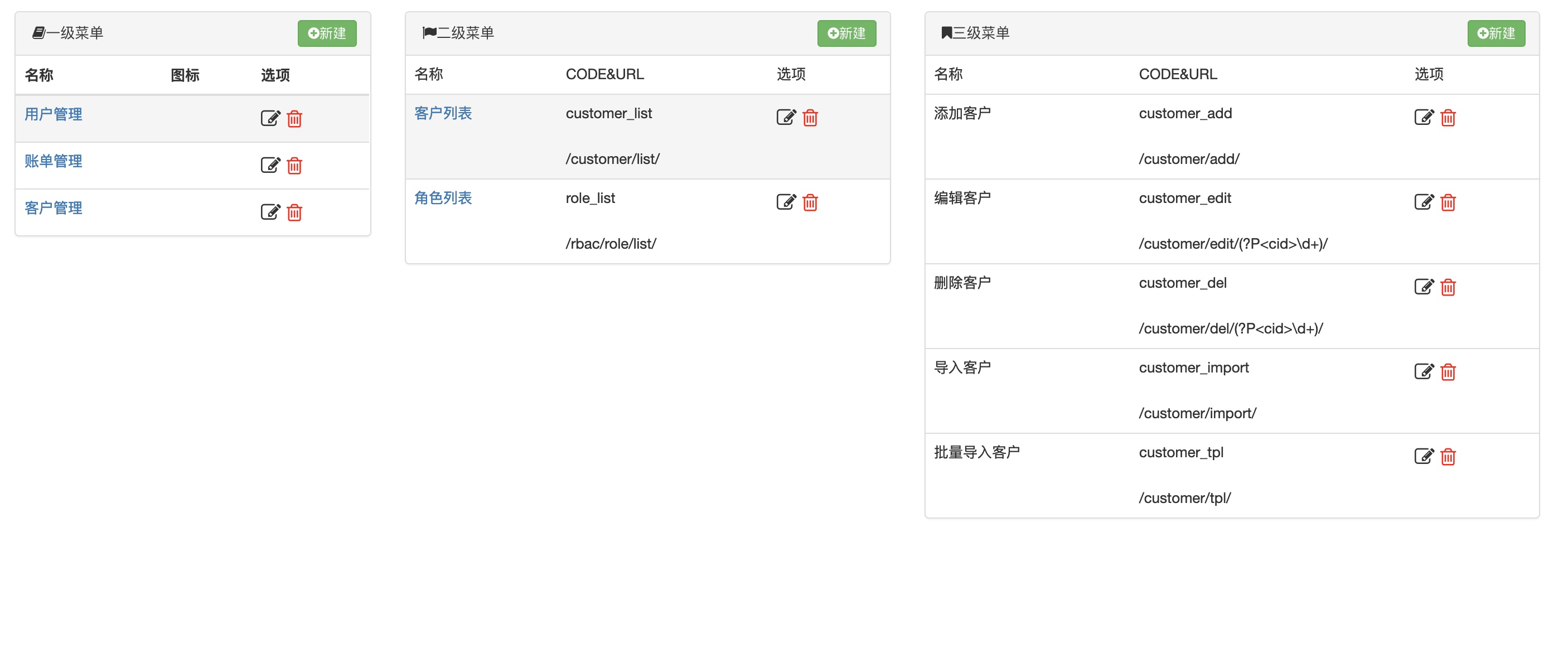Edit the 编辑客户 permission
The width and height of the screenshot is (1568, 658).
click(1424, 201)
